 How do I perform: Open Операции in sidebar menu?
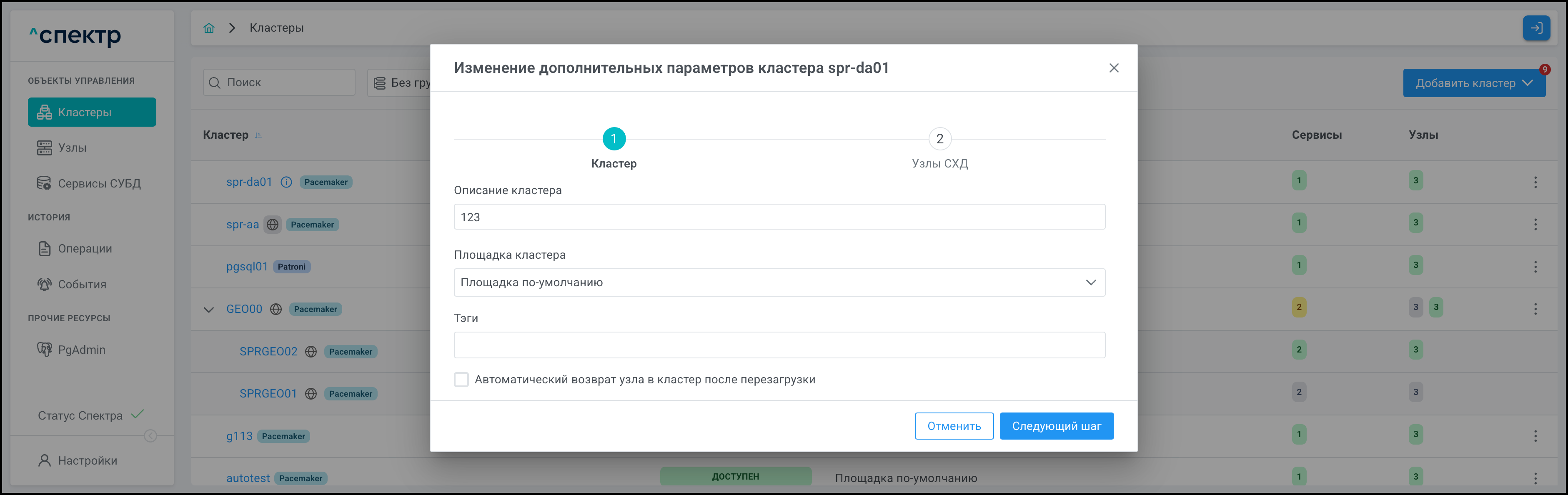tap(85, 249)
